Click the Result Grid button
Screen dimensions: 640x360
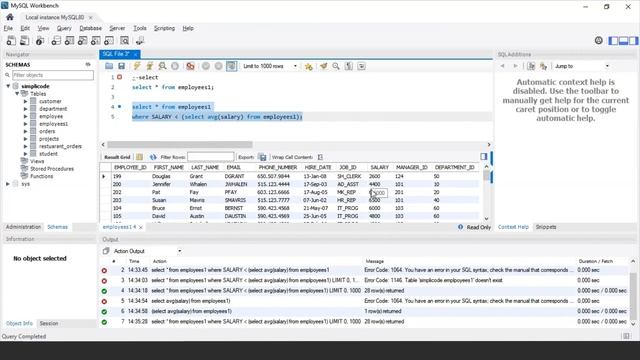click(x=117, y=157)
